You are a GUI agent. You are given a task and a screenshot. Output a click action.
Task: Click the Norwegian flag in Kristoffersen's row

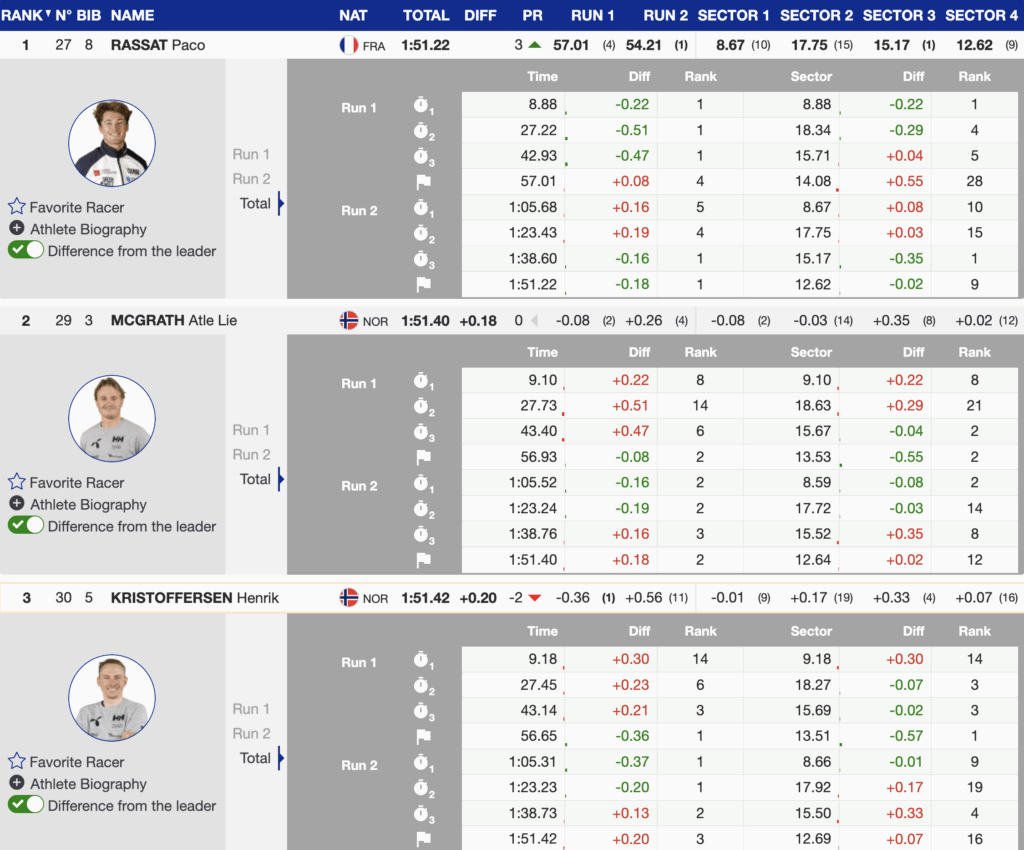tap(349, 598)
